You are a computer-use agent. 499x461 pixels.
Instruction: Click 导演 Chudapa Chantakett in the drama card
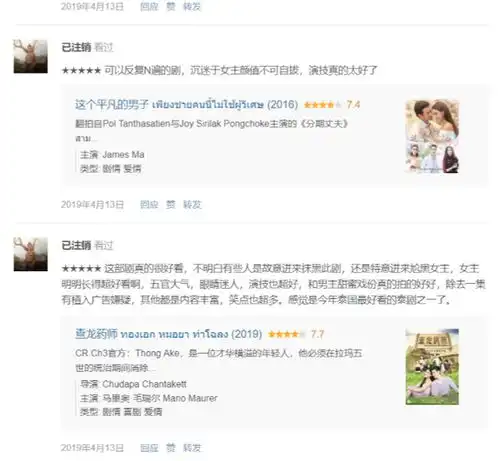(x=133, y=384)
